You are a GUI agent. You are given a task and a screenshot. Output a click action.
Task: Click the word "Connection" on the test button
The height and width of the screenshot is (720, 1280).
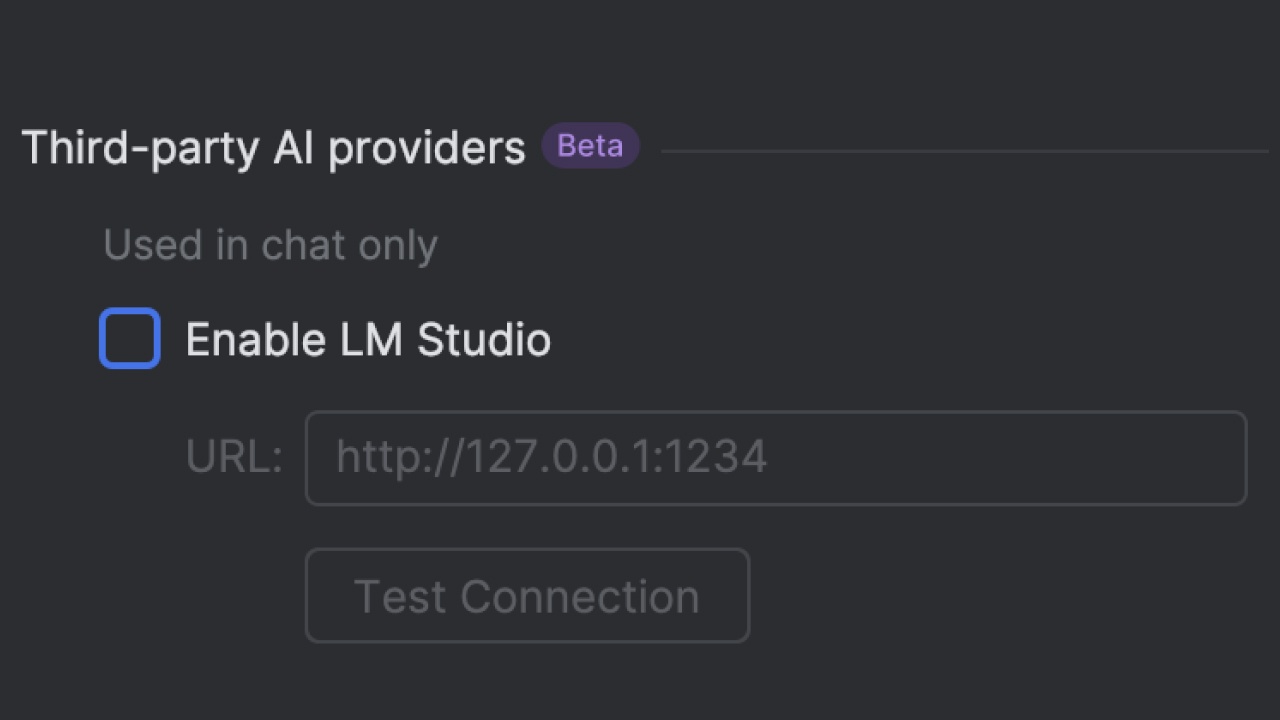pos(580,597)
